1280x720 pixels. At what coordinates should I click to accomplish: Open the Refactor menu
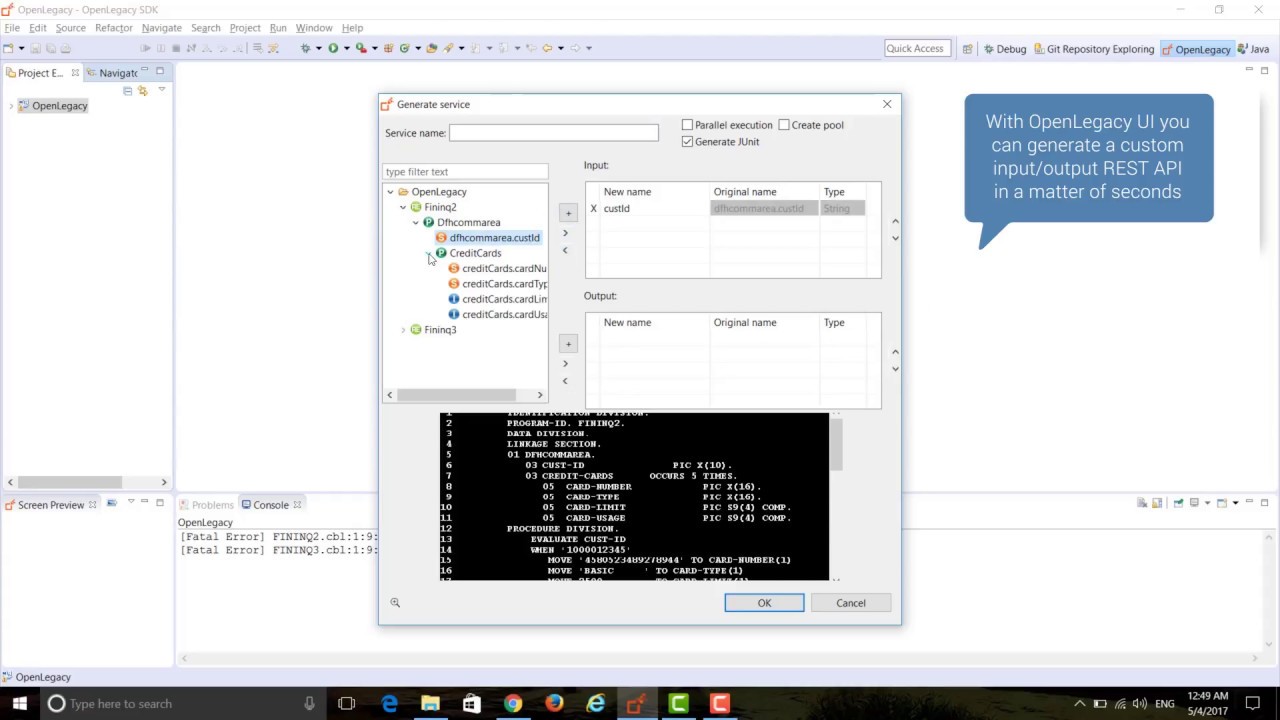(x=114, y=28)
